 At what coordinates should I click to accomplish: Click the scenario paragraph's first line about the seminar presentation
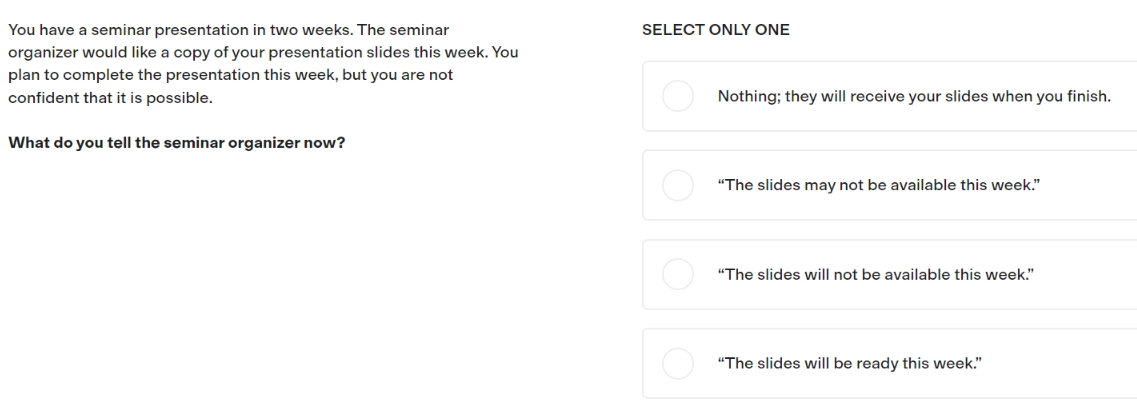(x=228, y=30)
